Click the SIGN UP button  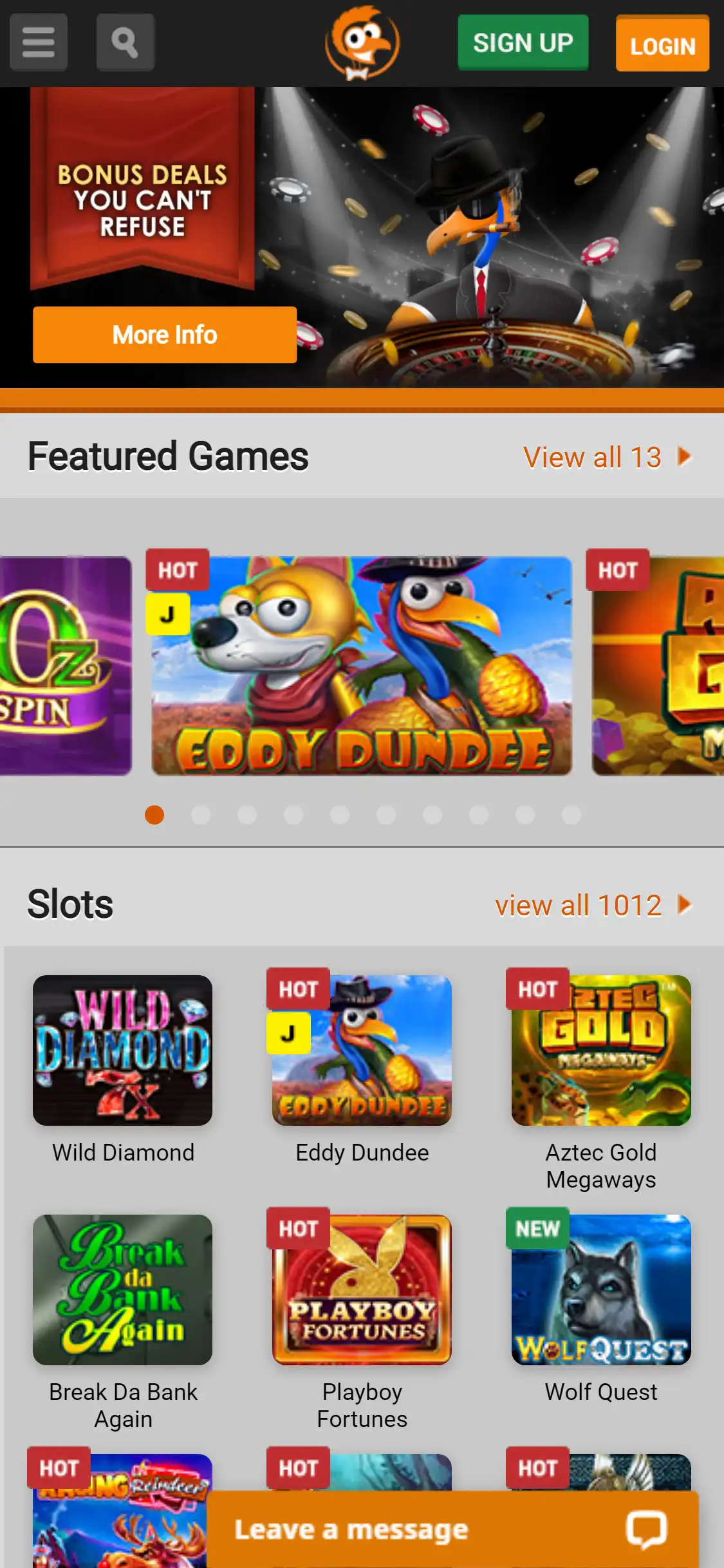523,42
